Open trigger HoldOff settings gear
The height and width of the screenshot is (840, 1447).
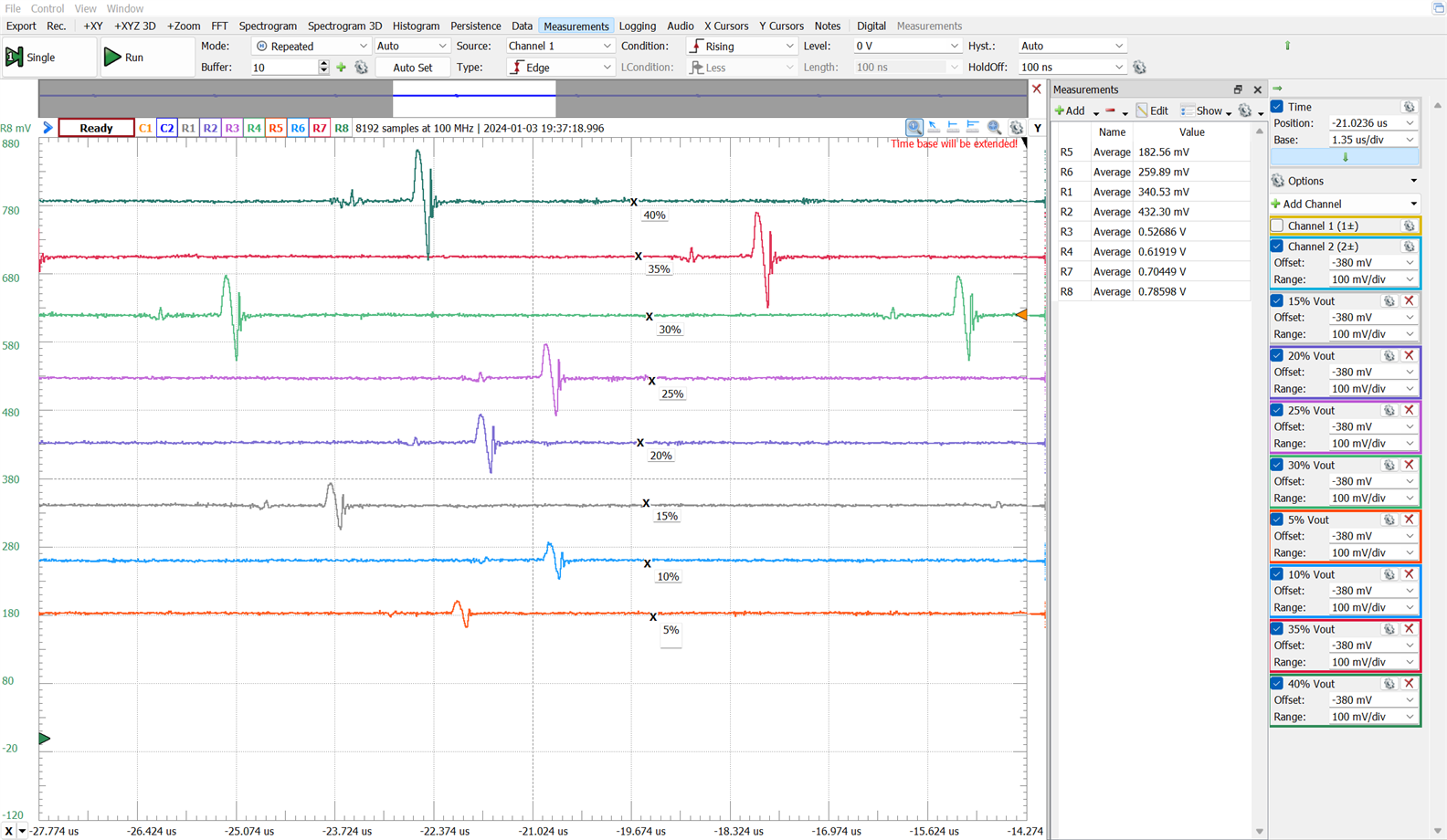click(1139, 68)
